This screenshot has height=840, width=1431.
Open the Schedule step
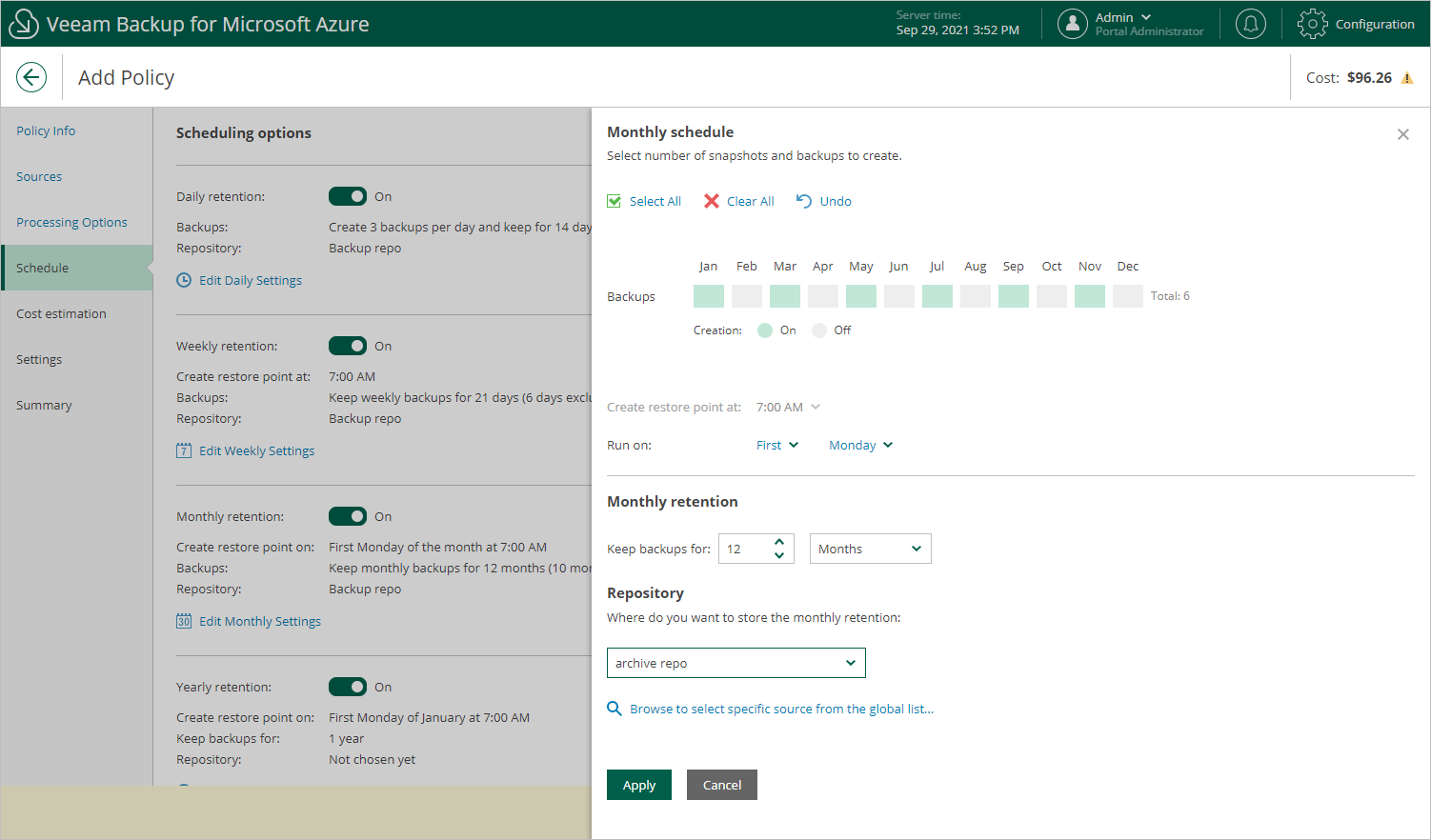coord(77,268)
